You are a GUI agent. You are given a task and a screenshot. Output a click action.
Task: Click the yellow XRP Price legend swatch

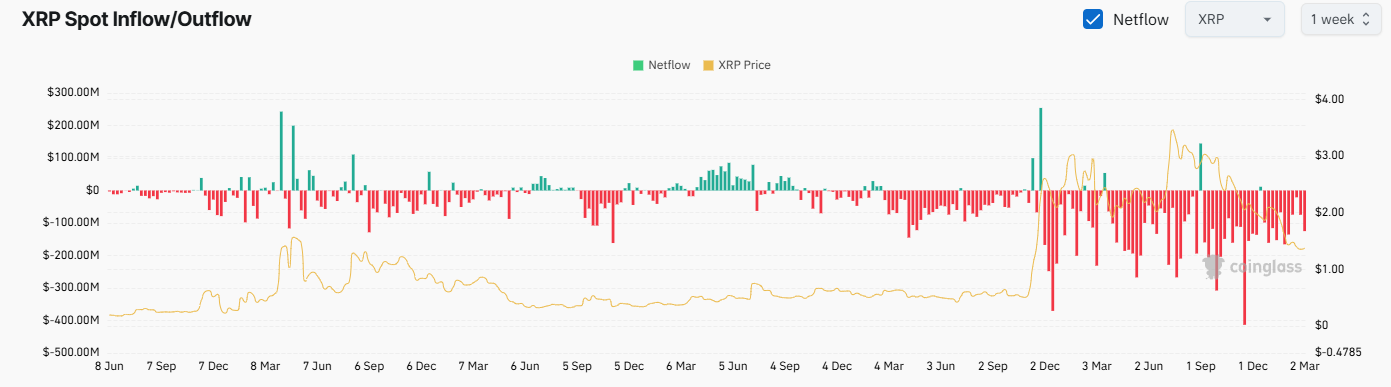[x=709, y=65]
